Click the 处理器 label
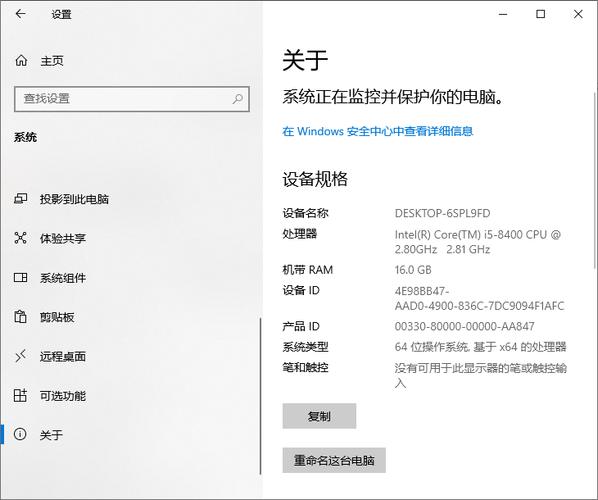Viewport: 598px width, 500px height. (300, 234)
